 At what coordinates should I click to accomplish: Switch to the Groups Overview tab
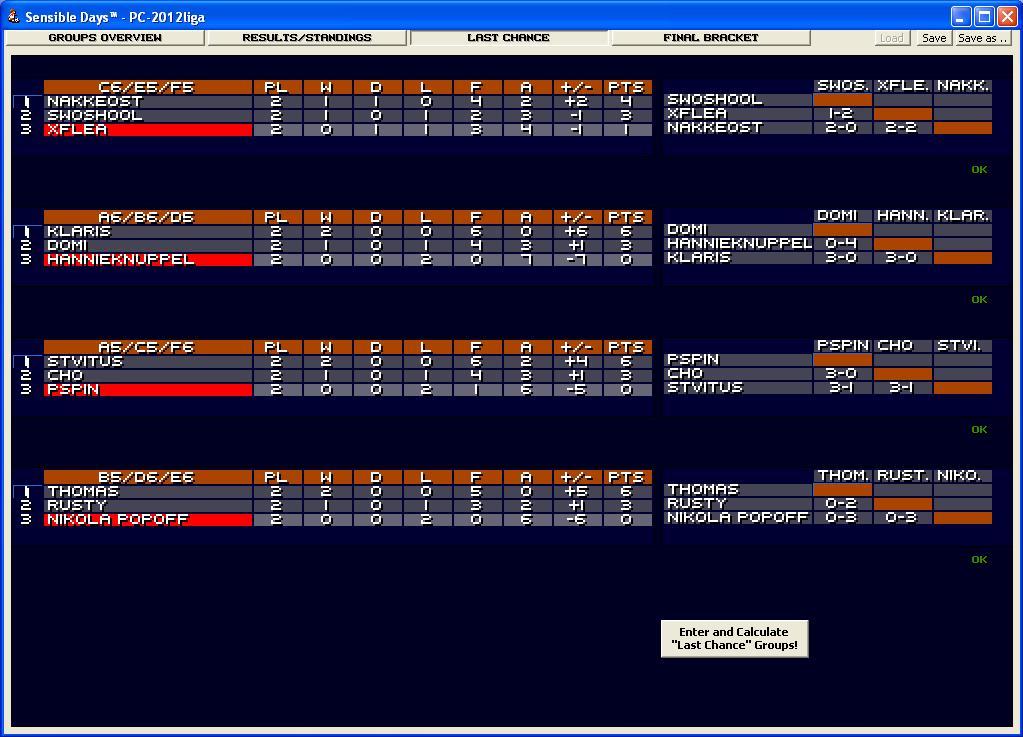pyautogui.click(x=105, y=38)
